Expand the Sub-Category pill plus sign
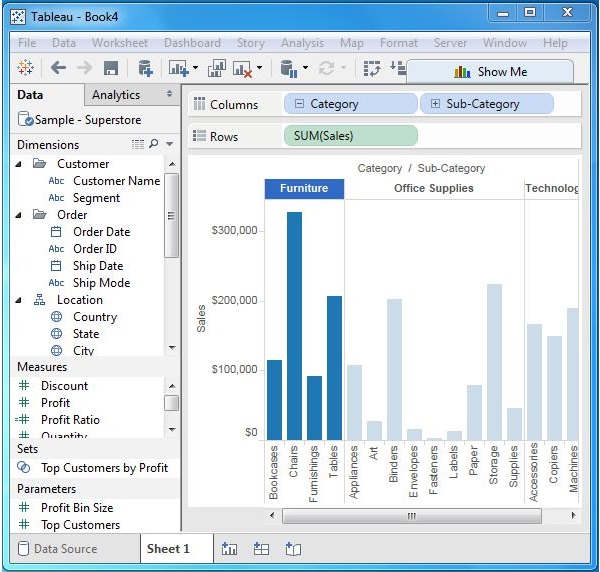This screenshot has width=600, height=572. tap(435, 104)
